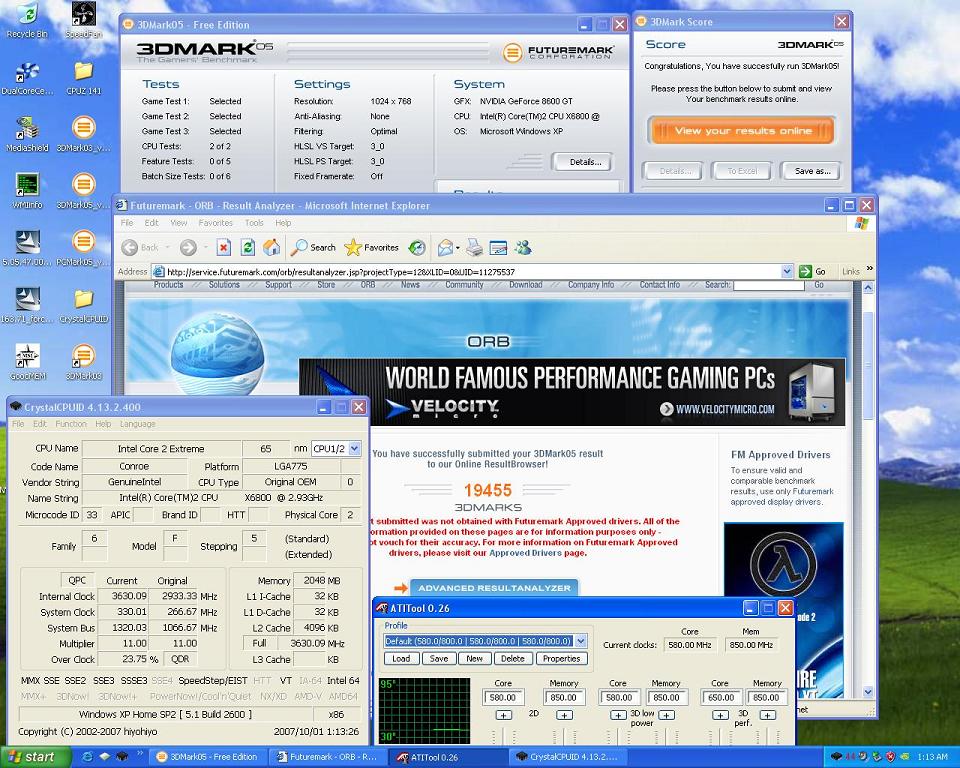Click the Back arrow in Internet Explorer
This screenshot has height=768, width=960.
click(129, 247)
